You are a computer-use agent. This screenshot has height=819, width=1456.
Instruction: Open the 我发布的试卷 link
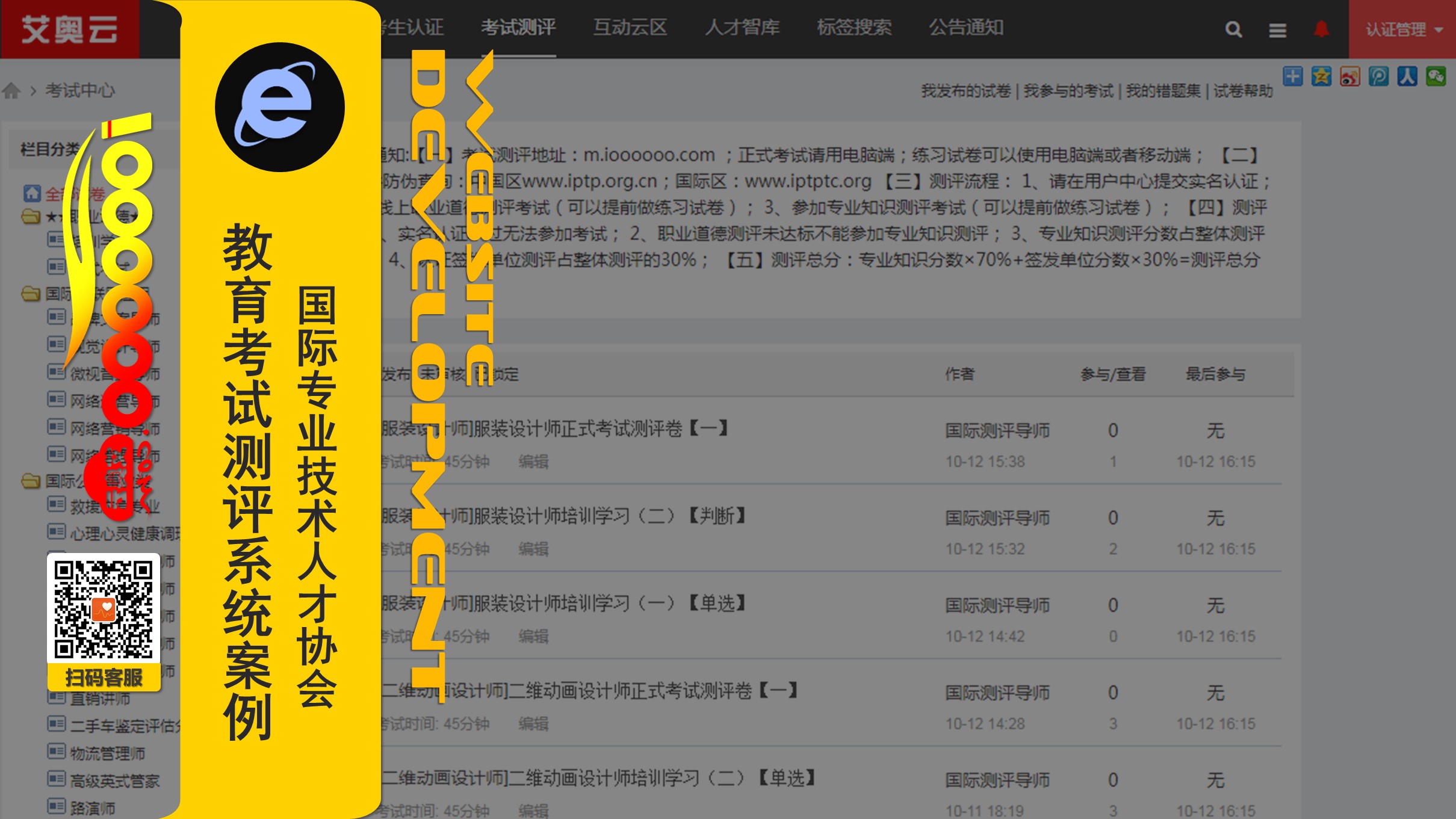pos(965,91)
